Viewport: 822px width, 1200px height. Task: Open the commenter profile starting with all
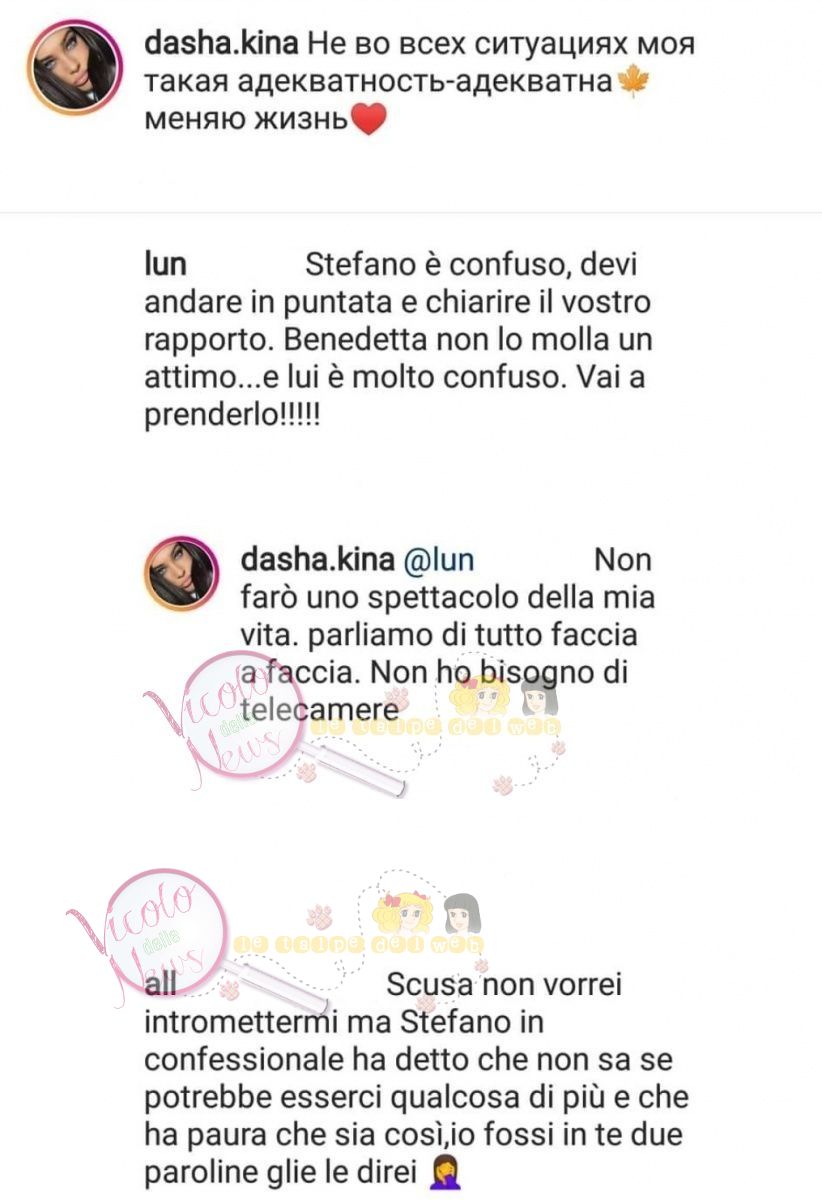(161, 984)
